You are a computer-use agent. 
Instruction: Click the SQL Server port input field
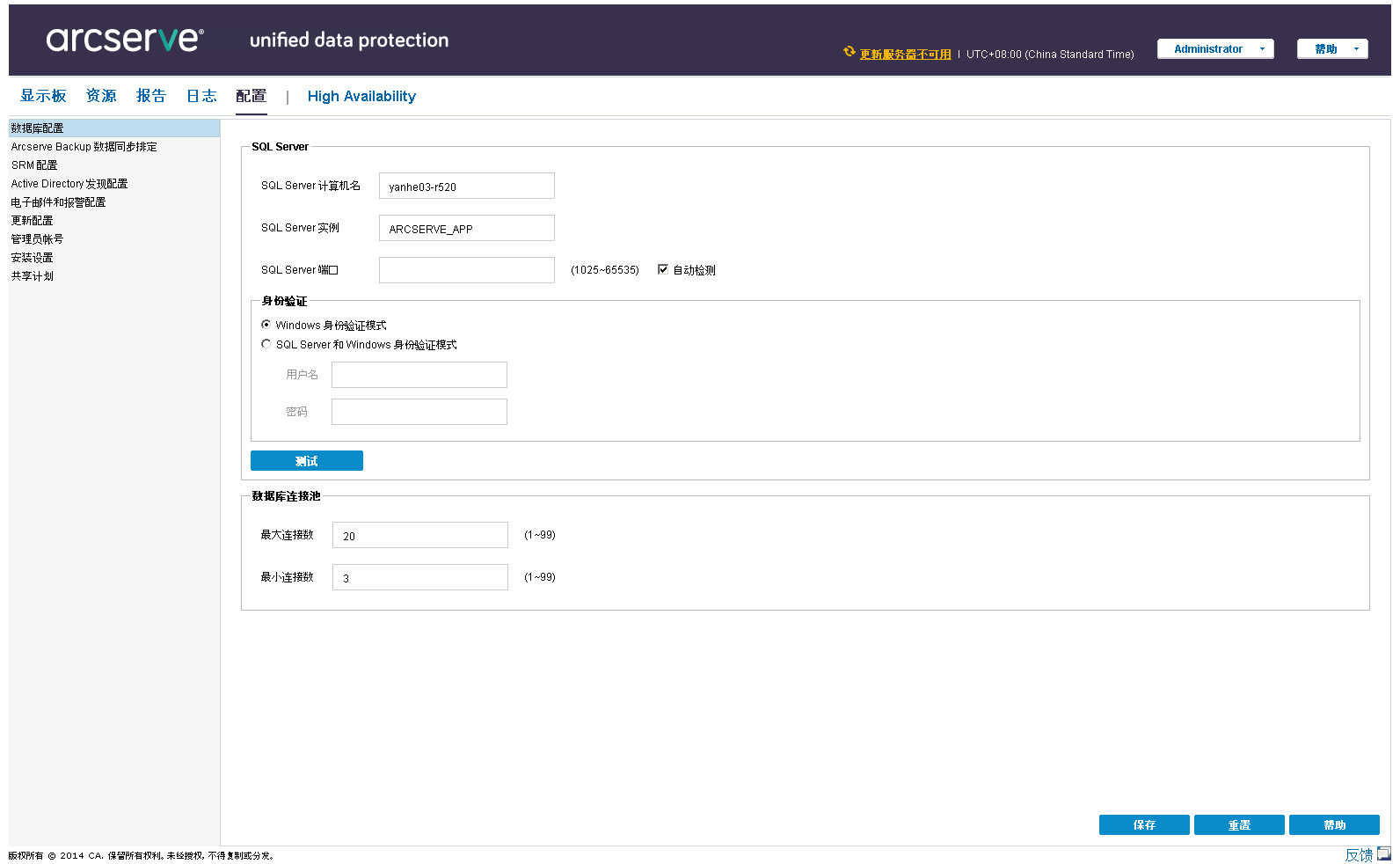coord(466,270)
